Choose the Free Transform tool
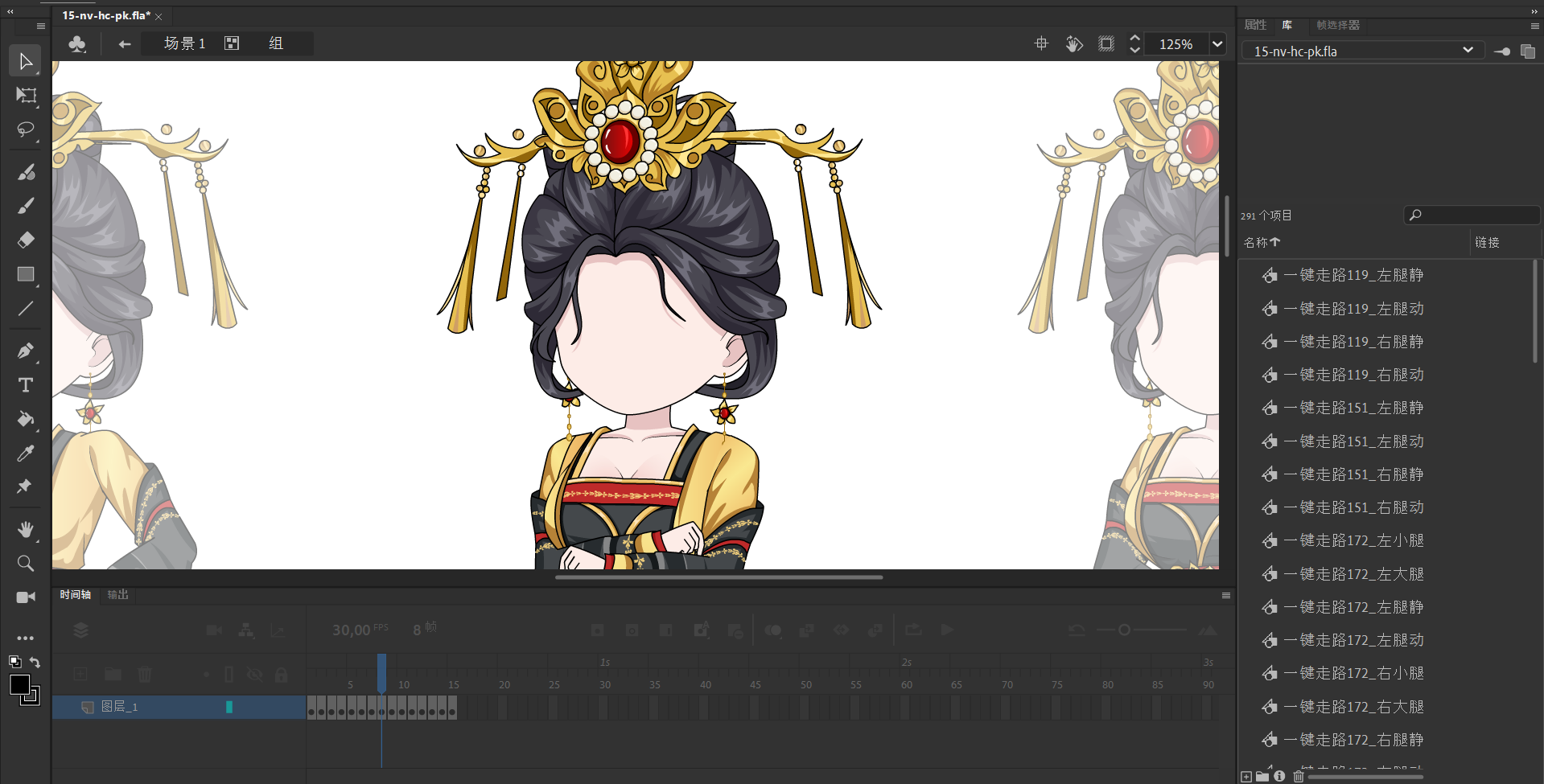This screenshot has width=1544, height=784. pyautogui.click(x=26, y=96)
